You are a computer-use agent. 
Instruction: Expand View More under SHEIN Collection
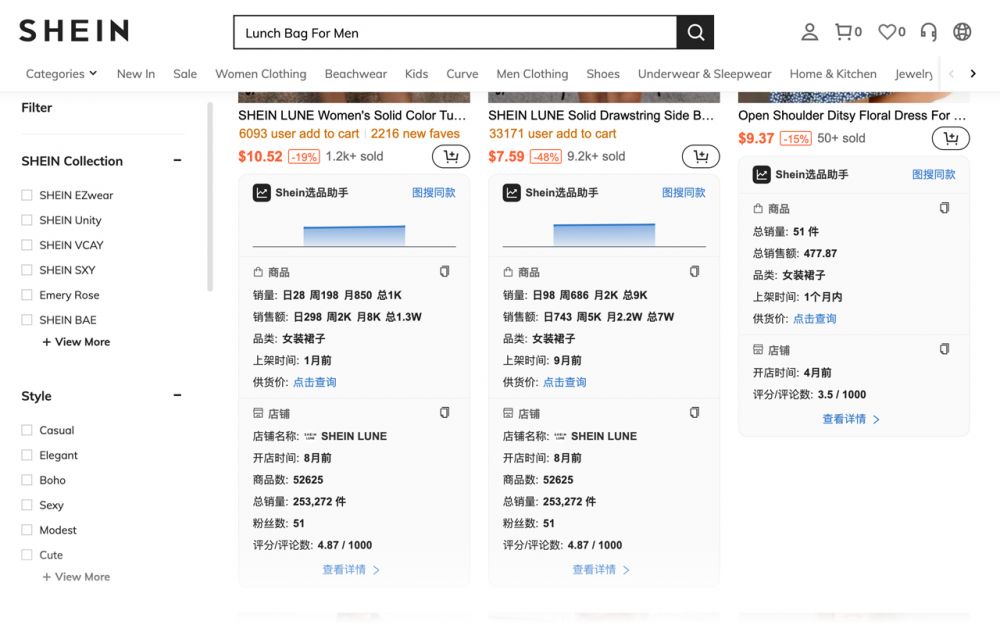76,342
